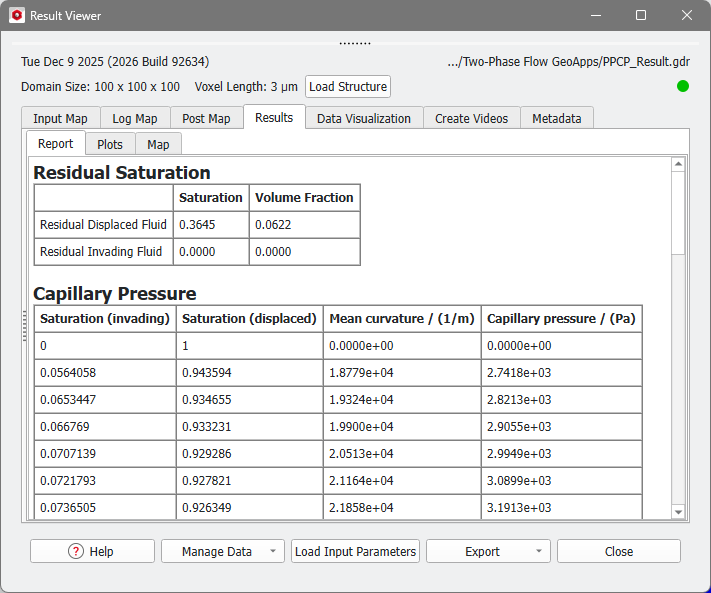Open the Map sub-tab
The width and height of the screenshot is (711, 593).
point(158,144)
